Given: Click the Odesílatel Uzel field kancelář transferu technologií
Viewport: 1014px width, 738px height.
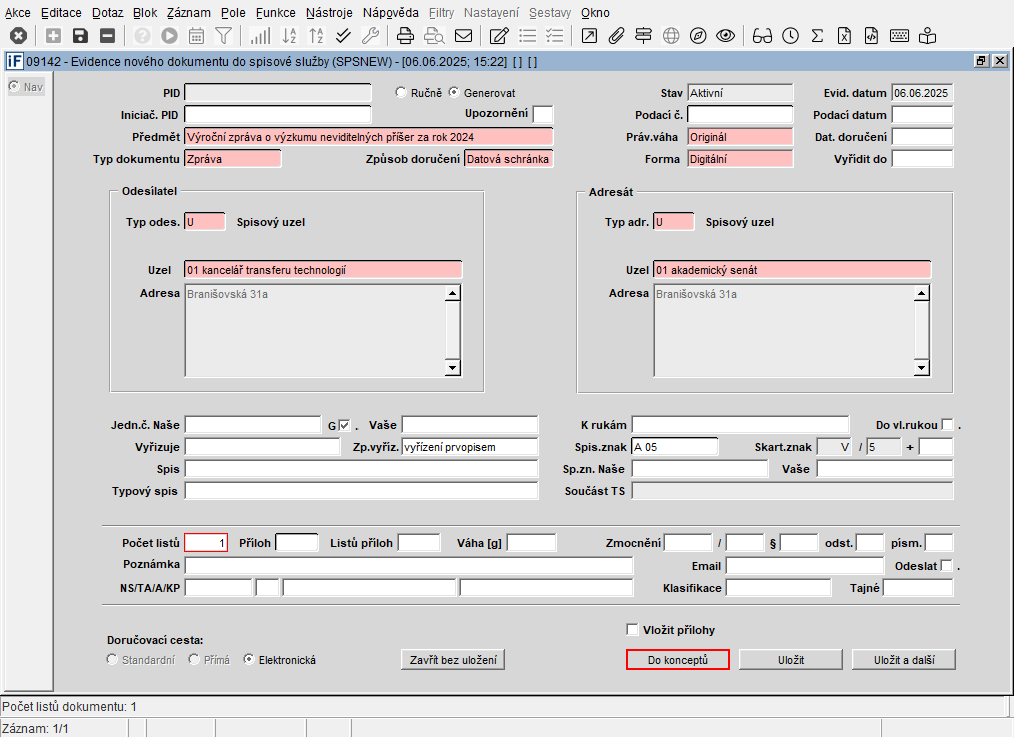Looking at the screenshot, I should click(323, 270).
